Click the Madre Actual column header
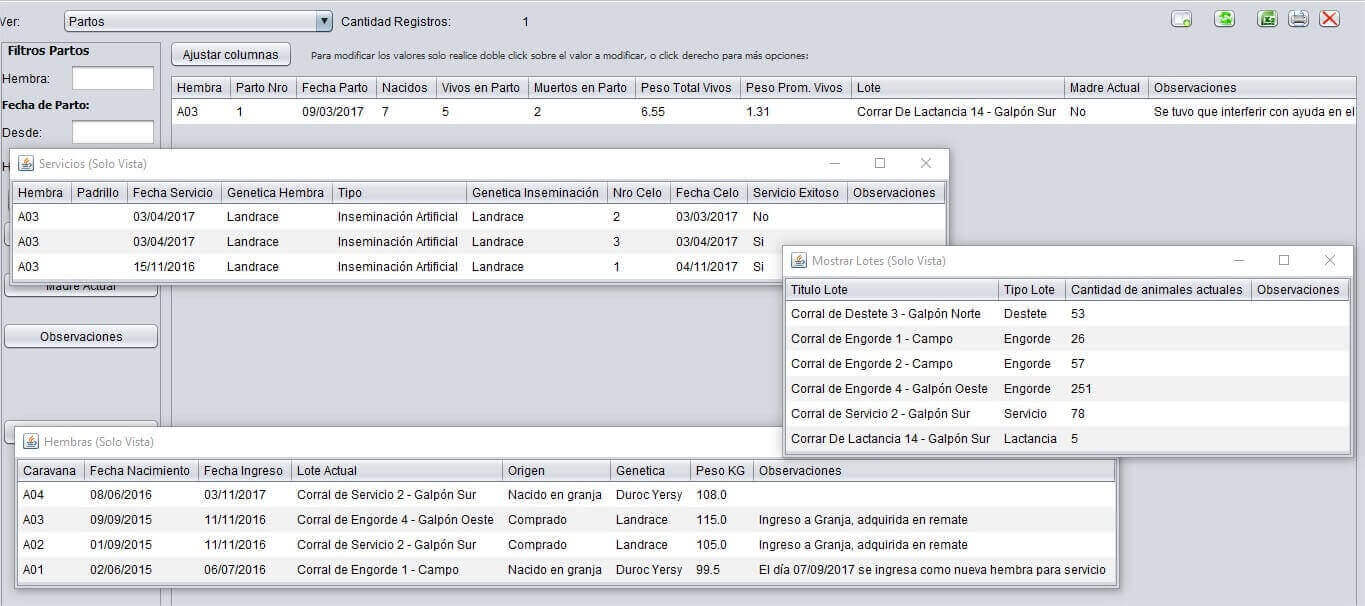1365x606 pixels. [x=1106, y=88]
